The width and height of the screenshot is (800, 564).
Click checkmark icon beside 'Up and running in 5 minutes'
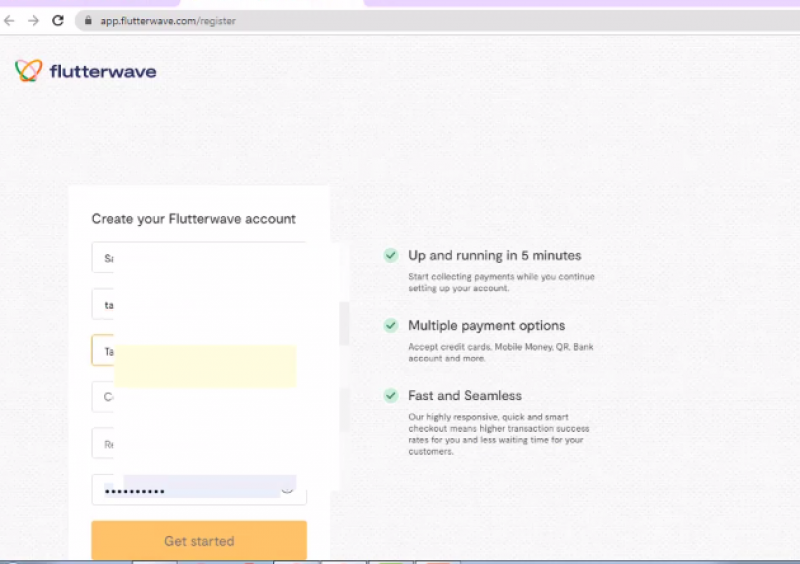coord(391,256)
